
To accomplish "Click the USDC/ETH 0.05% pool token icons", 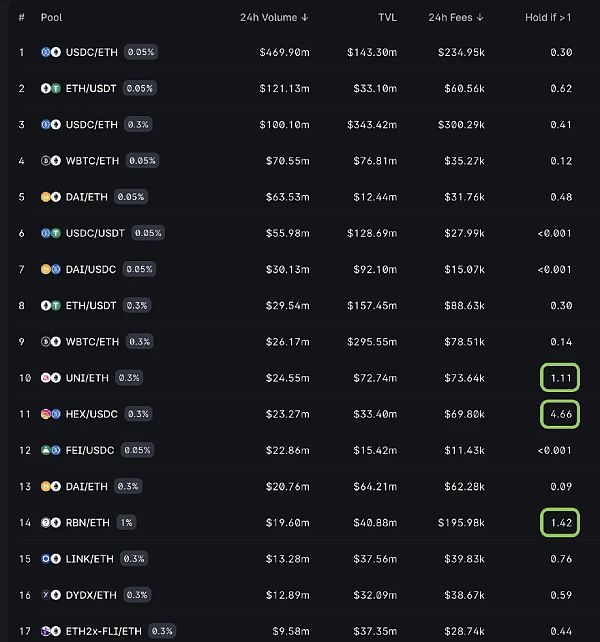I will coord(51,52).
